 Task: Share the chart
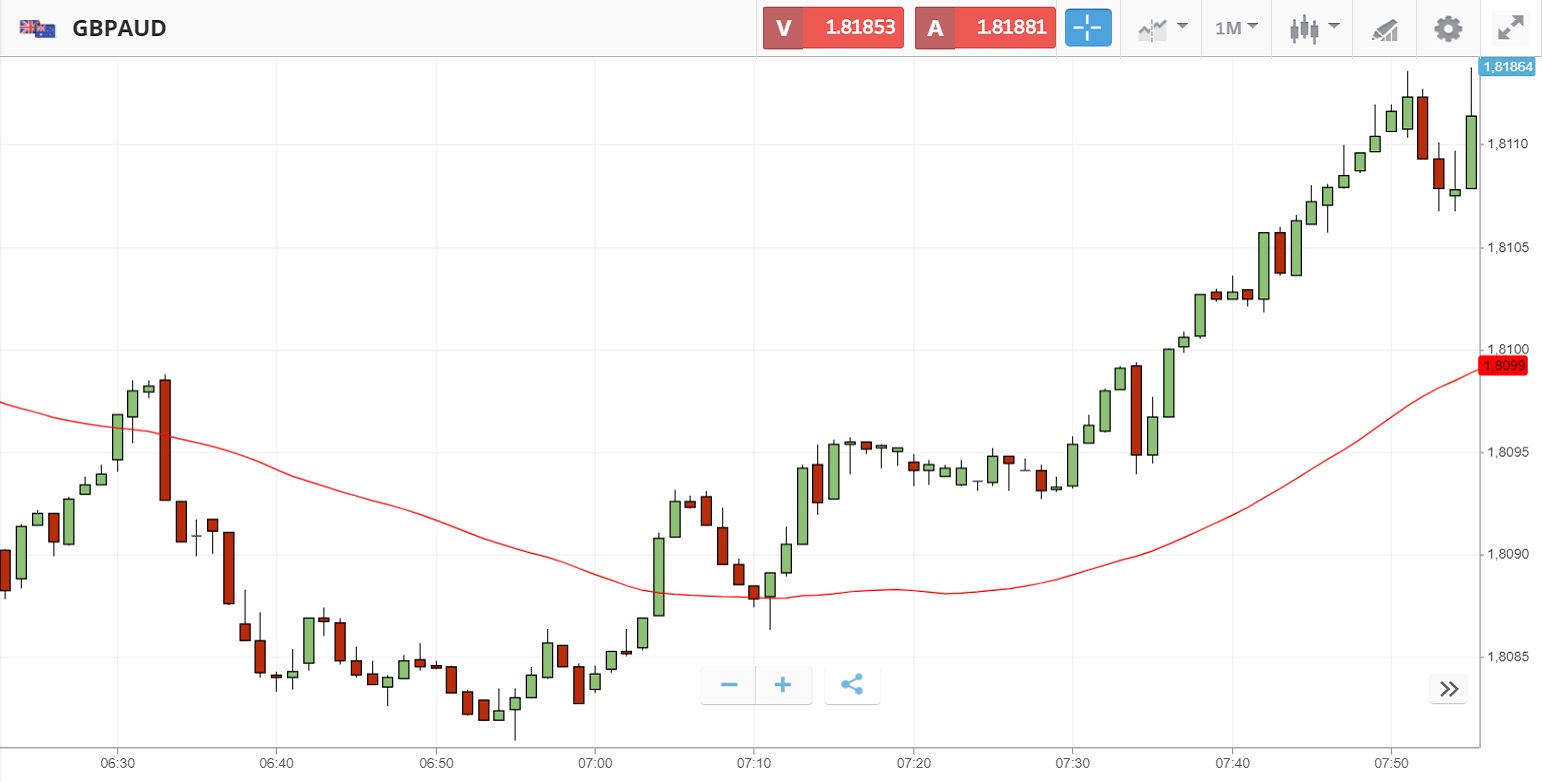(852, 685)
